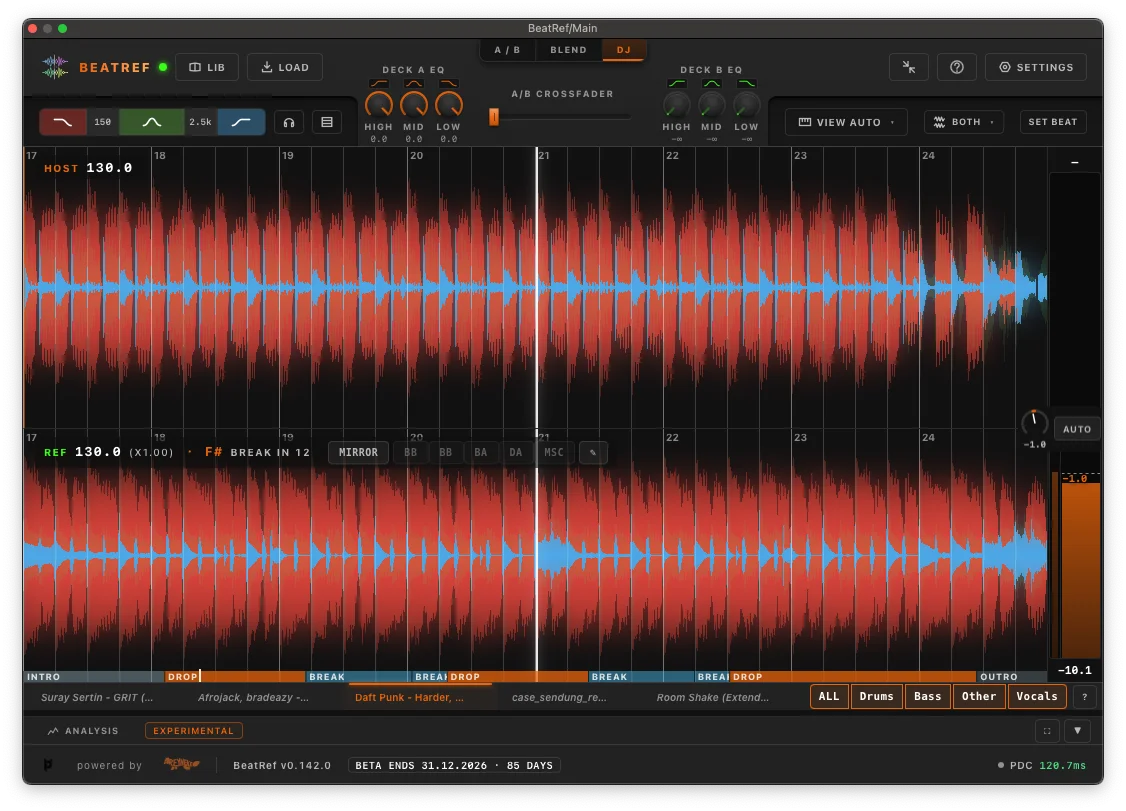Open the LIB library button

tap(207, 67)
